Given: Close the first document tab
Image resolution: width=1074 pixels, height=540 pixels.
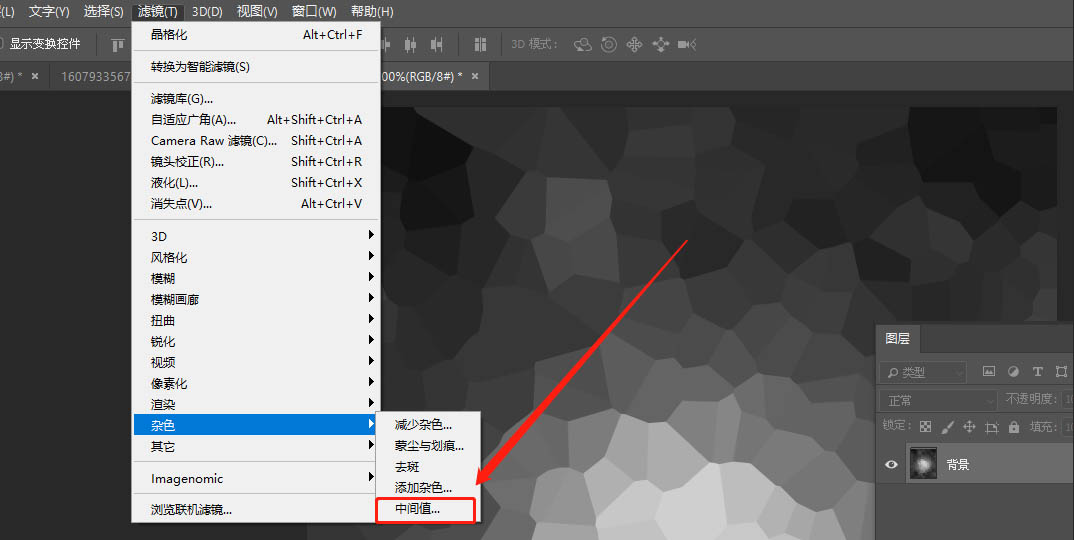Looking at the screenshot, I should point(35,76).
